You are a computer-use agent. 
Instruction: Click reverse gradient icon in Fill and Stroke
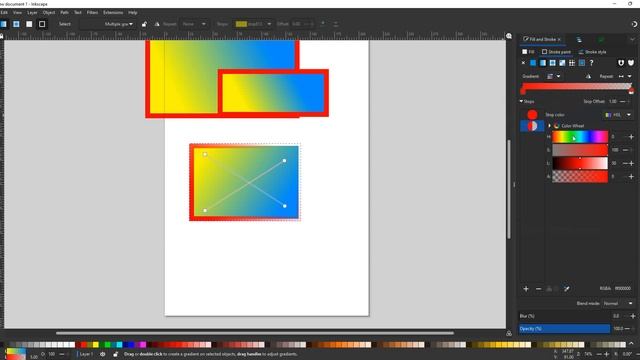[588, 76]
